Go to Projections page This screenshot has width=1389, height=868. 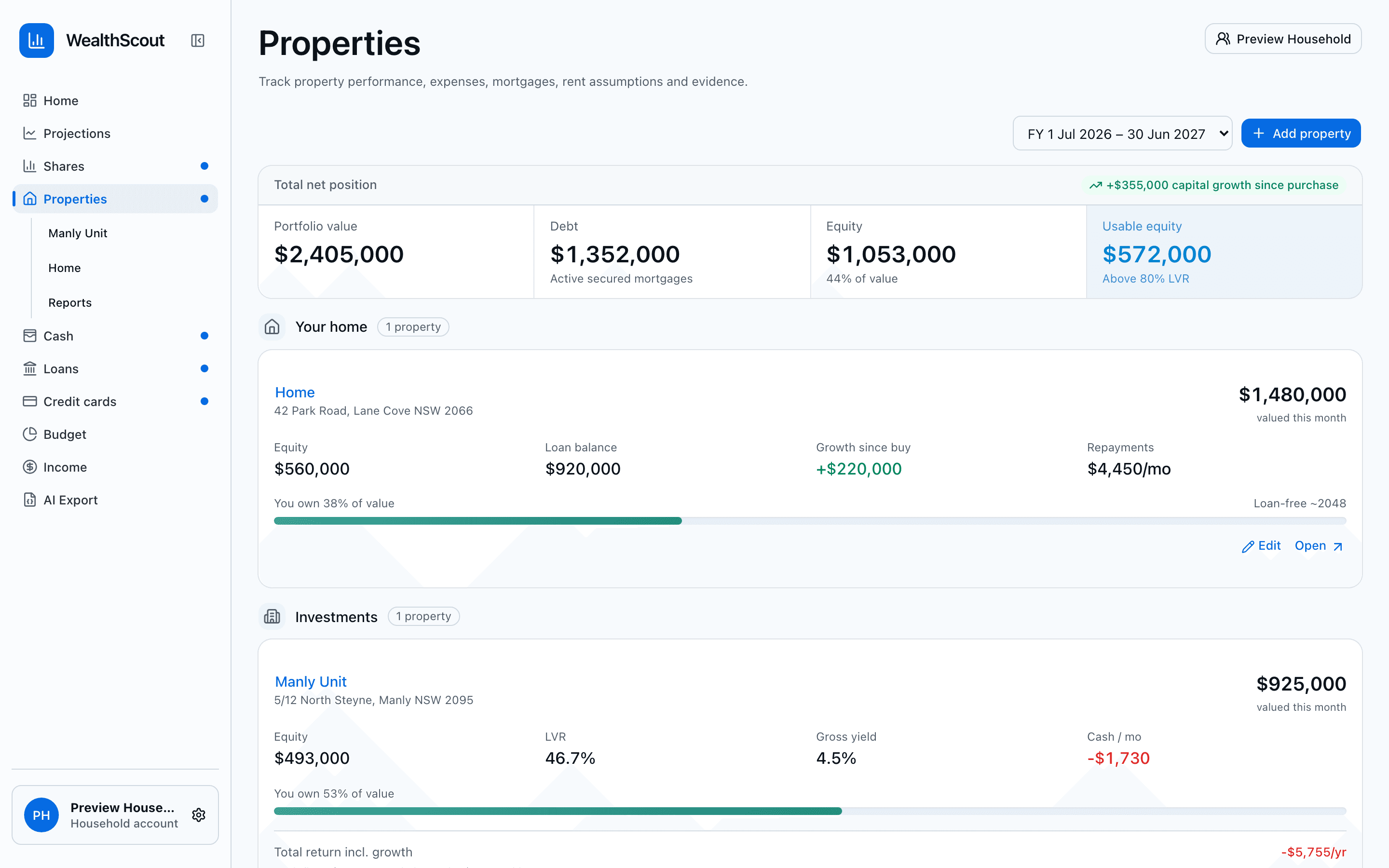pyautogui.click(x=115, y=133)
